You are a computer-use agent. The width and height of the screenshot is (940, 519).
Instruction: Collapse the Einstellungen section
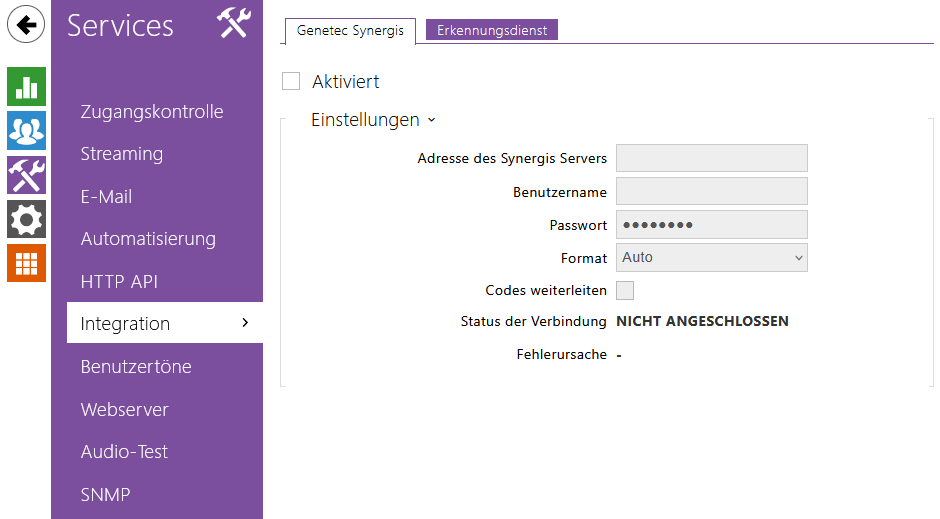click(x=373, y=120)
